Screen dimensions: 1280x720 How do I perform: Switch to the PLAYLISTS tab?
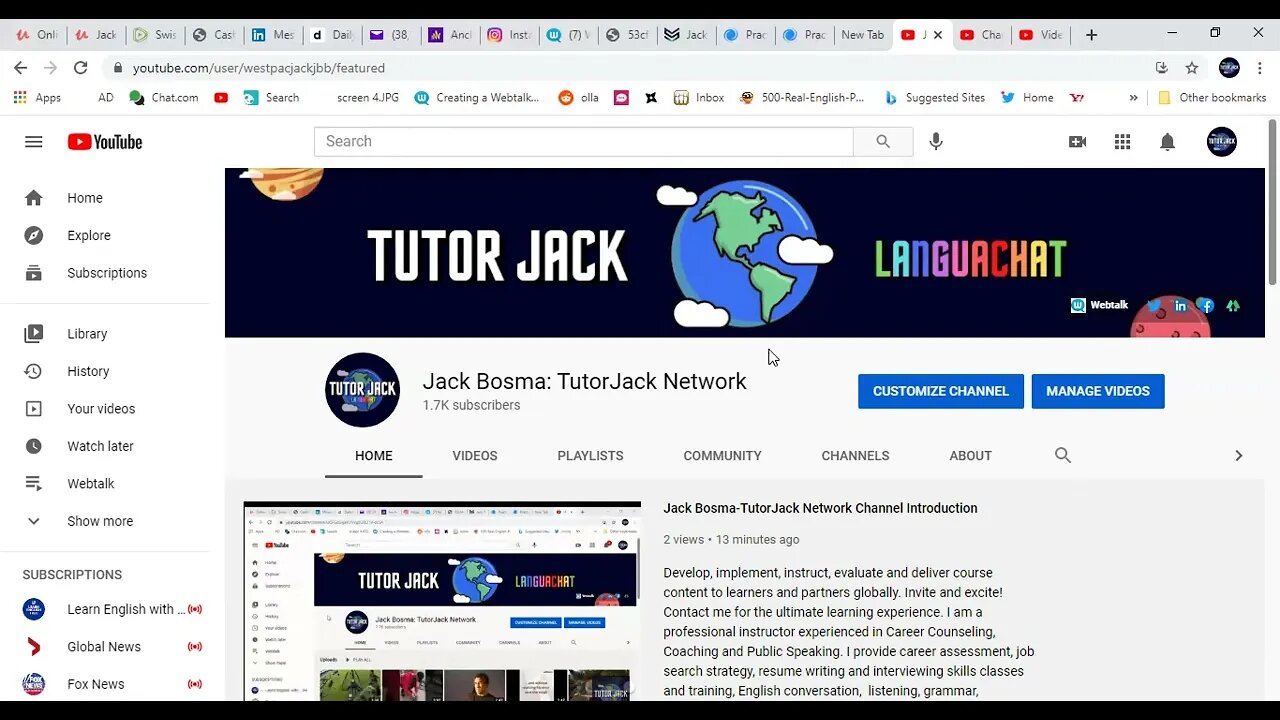pos(590,456)
